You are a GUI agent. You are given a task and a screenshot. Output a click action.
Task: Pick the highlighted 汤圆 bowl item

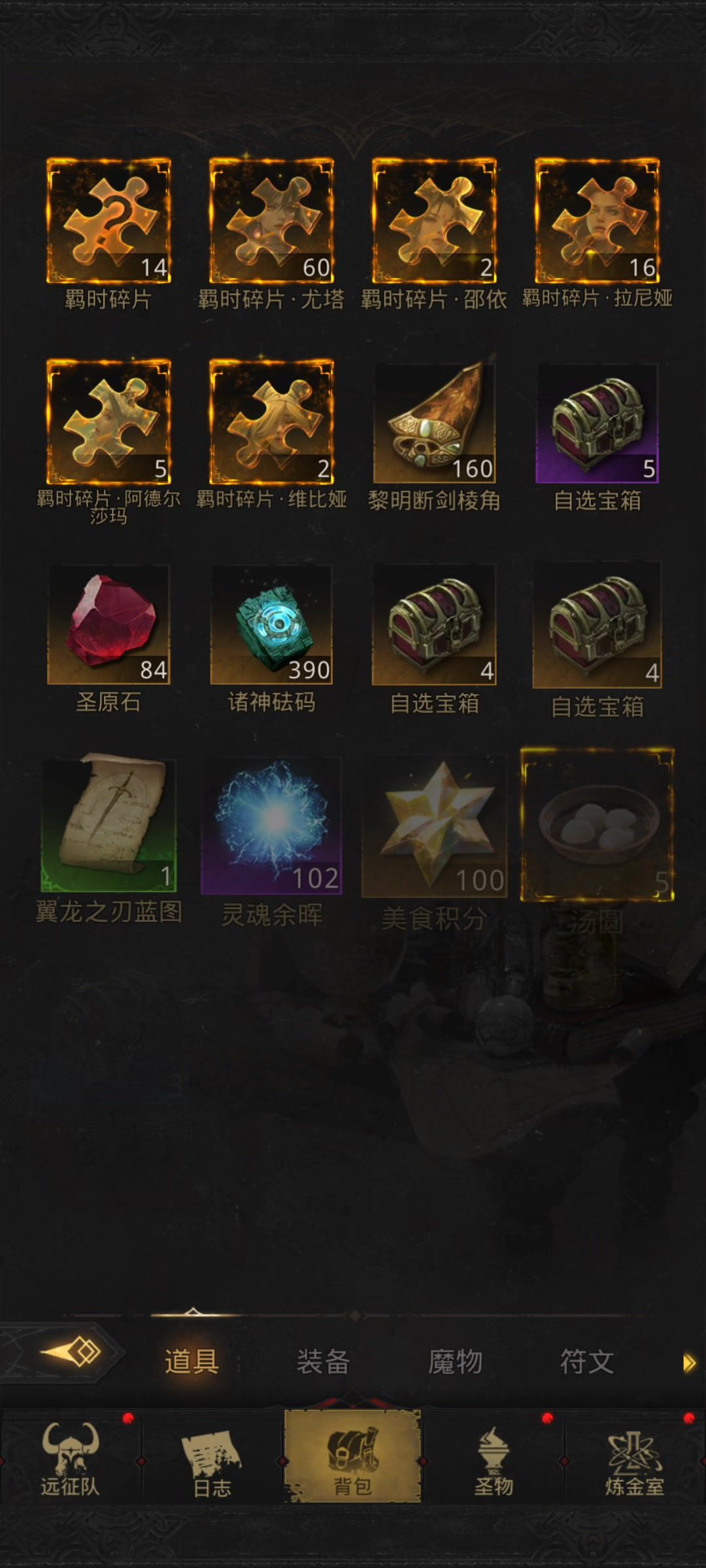pyautogui.click(x=597, y=825)
